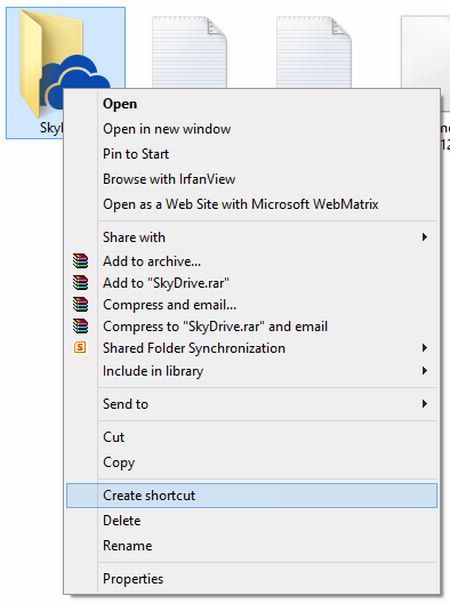Choose Delete from the context menu

(x=252, y=520)
